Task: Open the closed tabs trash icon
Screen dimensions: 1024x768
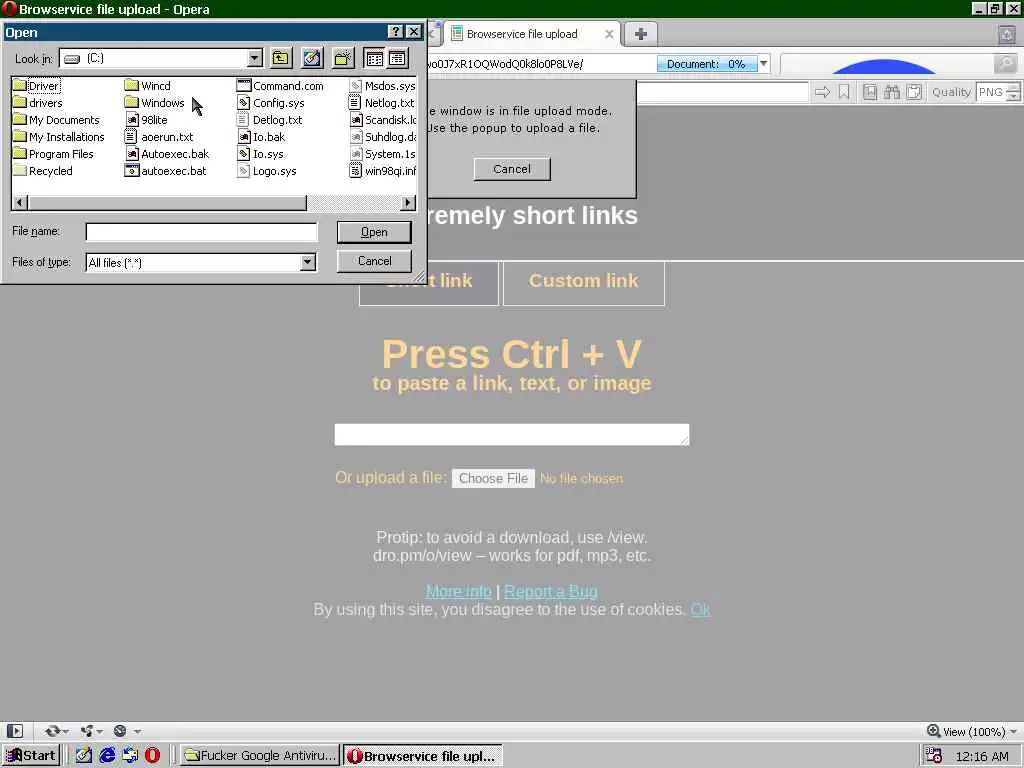Action: (x=1007, y=34)
